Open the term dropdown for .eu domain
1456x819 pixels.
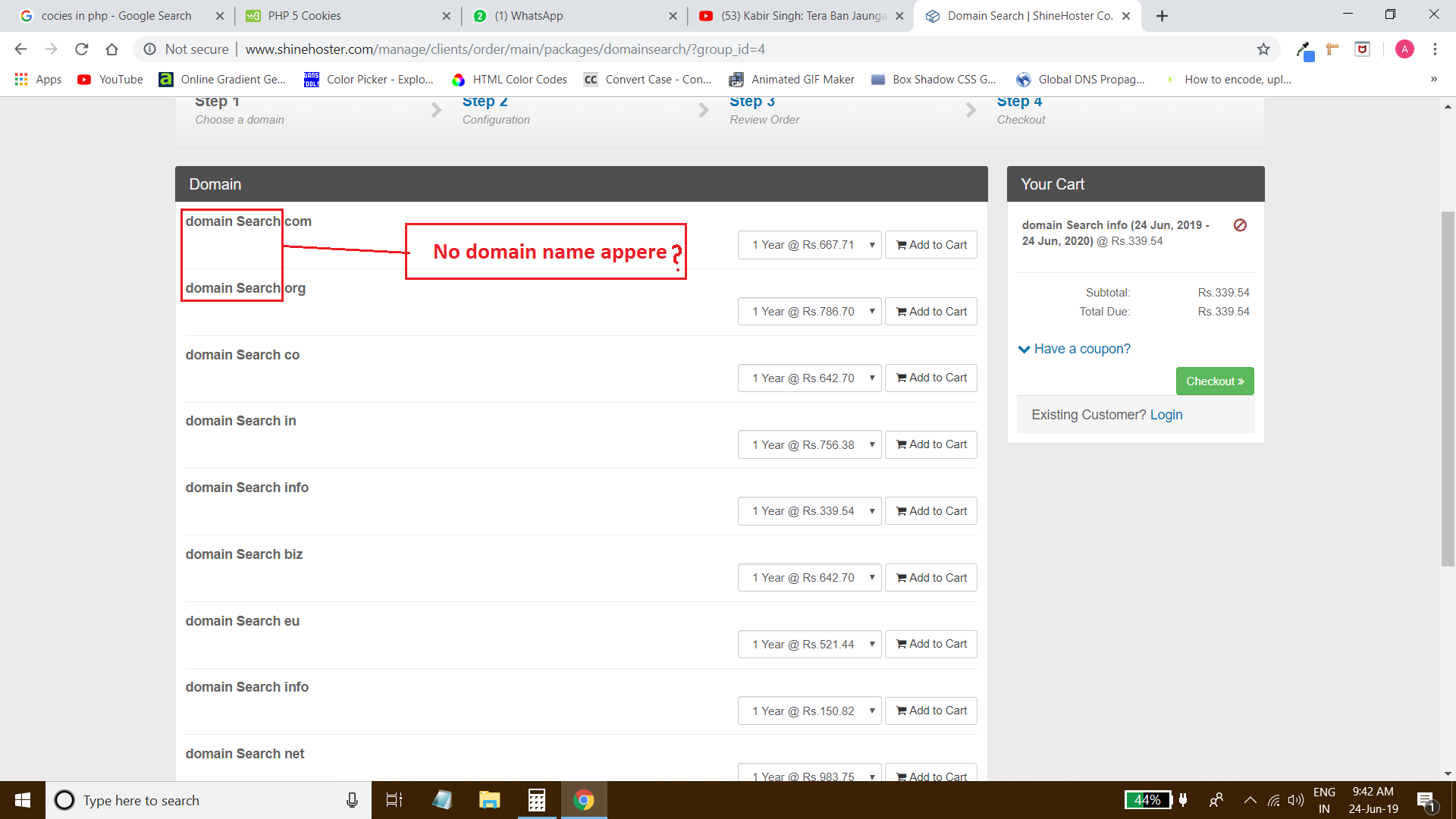pos(809,645)
